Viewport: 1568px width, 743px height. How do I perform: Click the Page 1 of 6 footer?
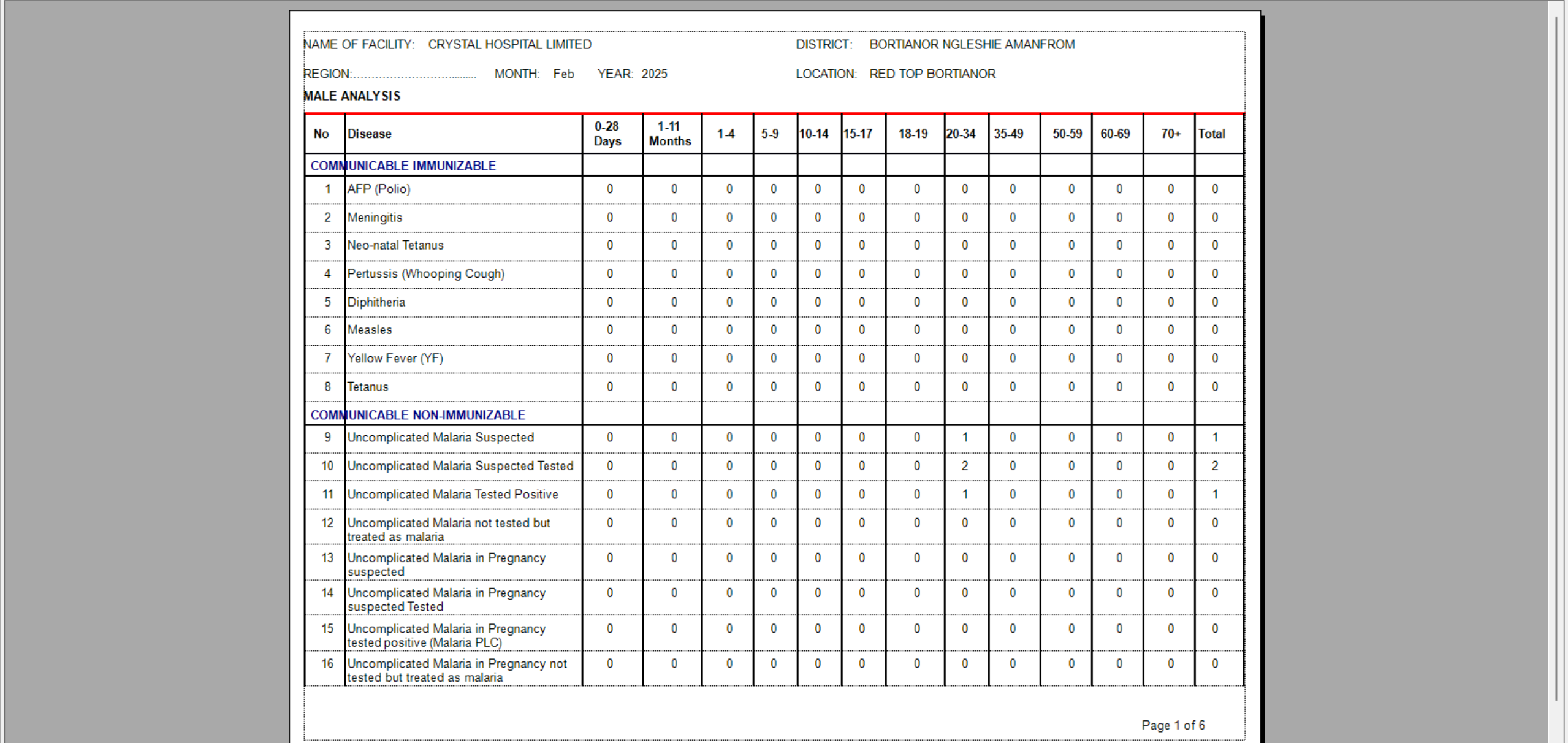pos(1173,725)
